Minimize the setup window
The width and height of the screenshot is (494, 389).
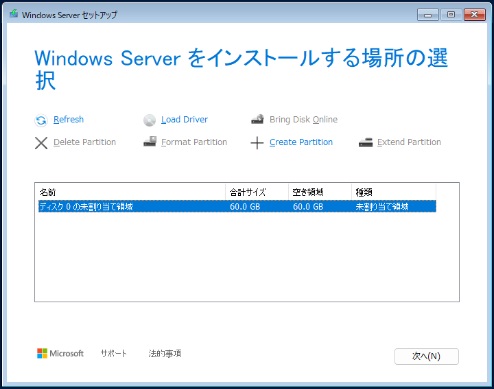pos(428,15)
